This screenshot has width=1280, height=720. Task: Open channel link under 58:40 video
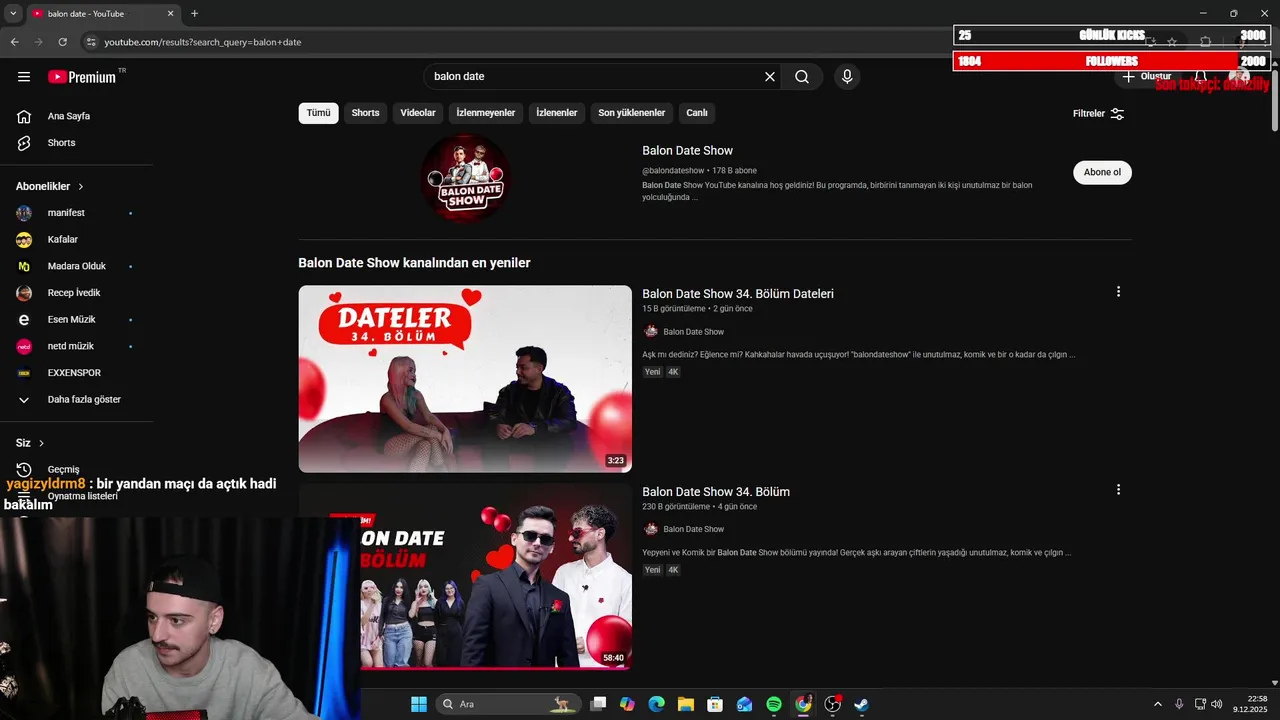click(x=693, y=529)
